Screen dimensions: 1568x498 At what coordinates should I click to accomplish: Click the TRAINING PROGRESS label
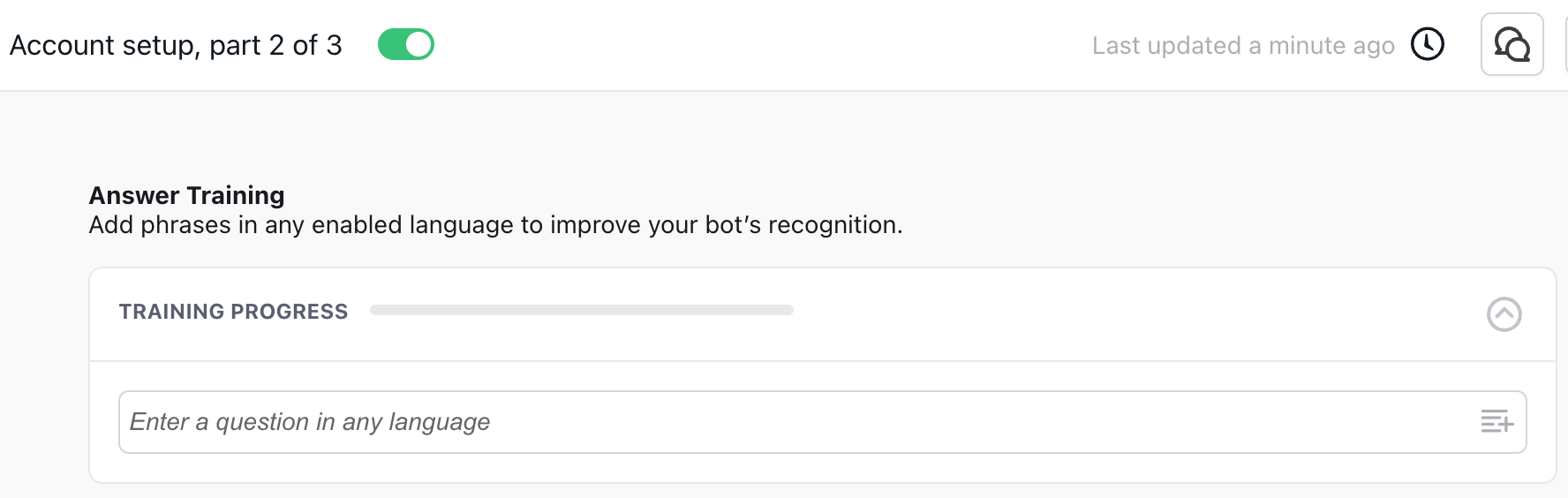[233, 312]
